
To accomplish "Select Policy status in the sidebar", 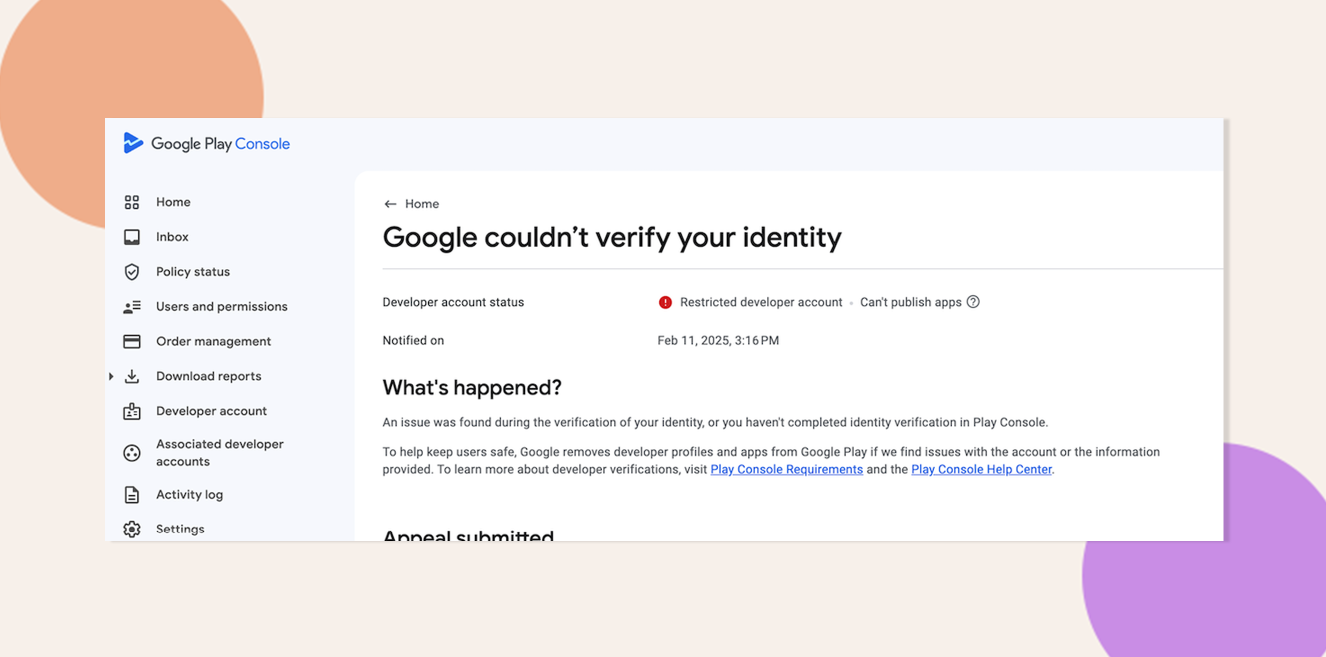I will 193,272.
